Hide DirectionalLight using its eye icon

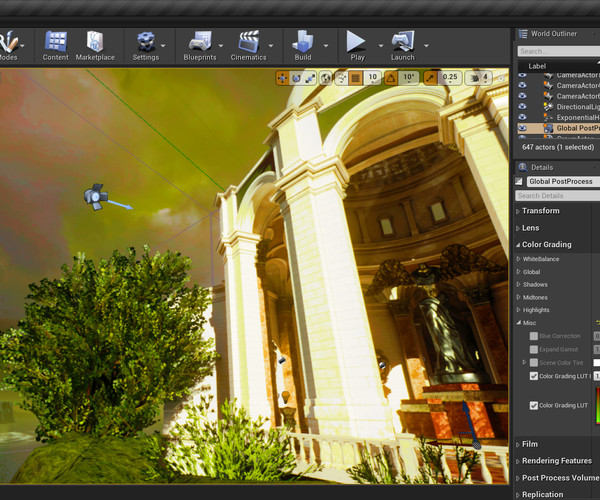click(522, 106)
